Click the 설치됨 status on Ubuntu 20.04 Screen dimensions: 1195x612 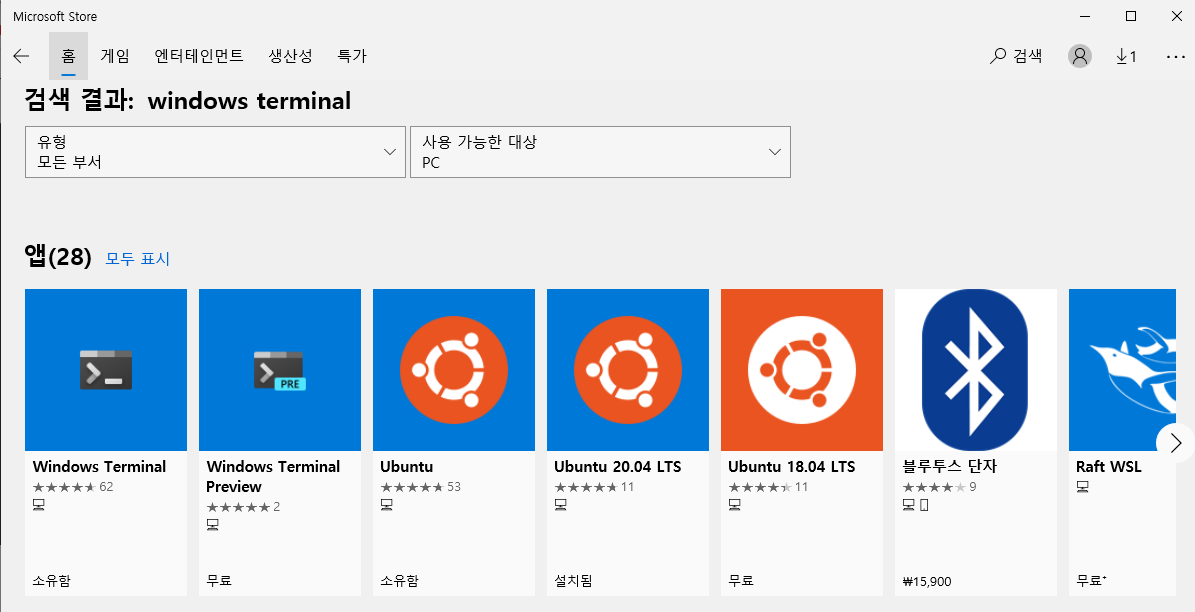pos(573,581)
